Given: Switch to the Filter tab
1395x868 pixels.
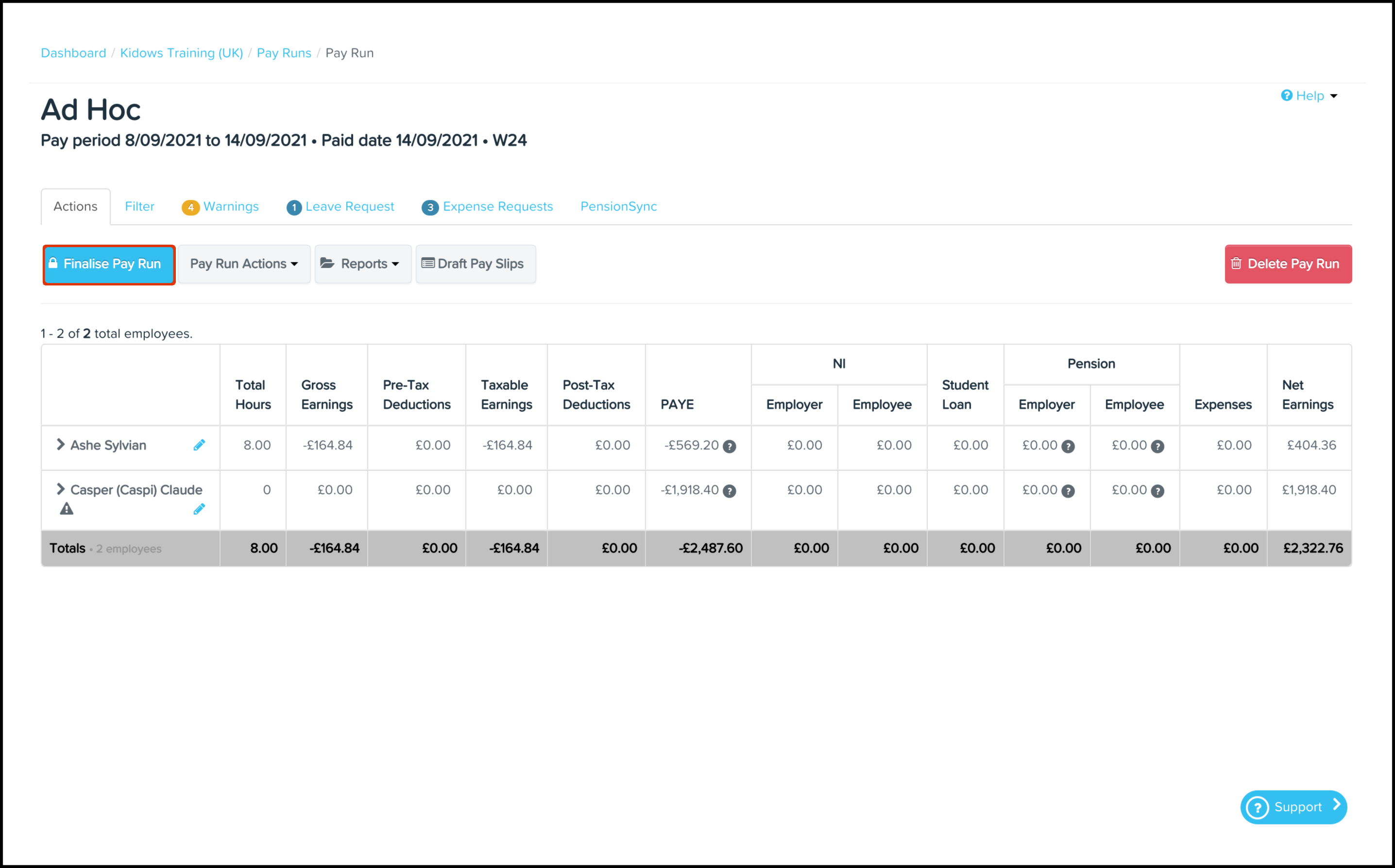Looking at the screenshot, I should click(x=139, y=207).
